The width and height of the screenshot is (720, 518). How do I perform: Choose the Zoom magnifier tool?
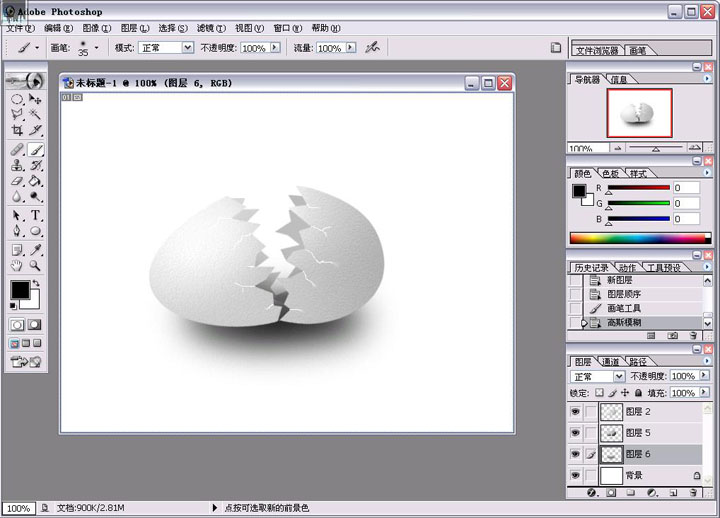tap(36, 266)
